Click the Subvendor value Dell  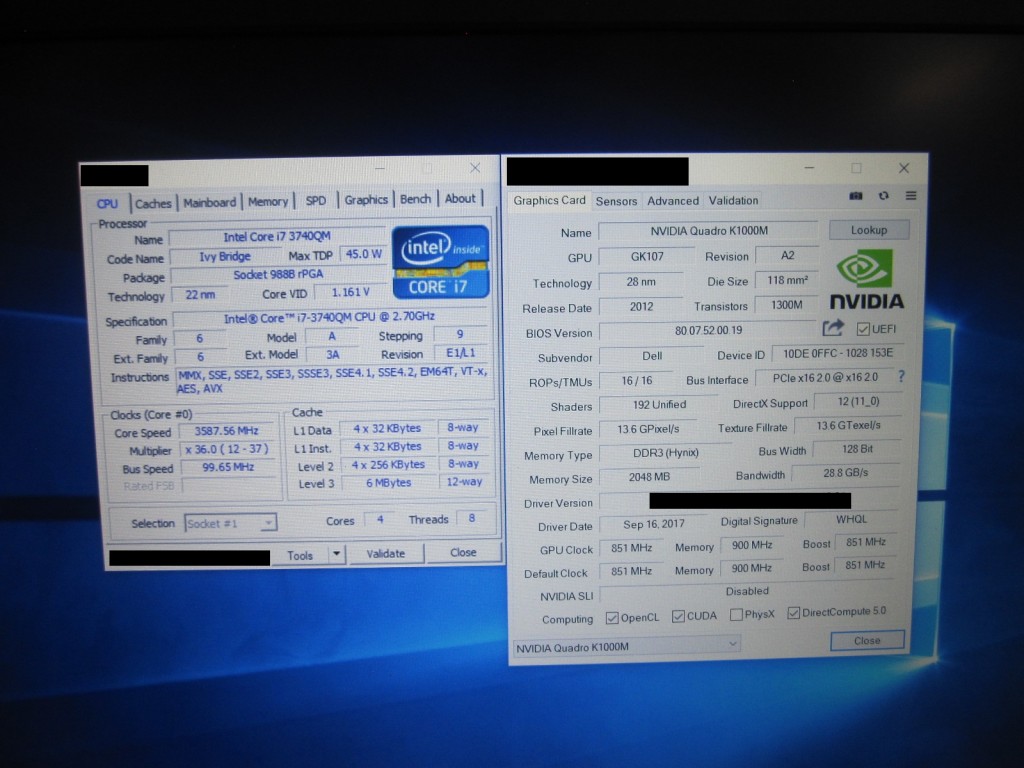point(652,356)
